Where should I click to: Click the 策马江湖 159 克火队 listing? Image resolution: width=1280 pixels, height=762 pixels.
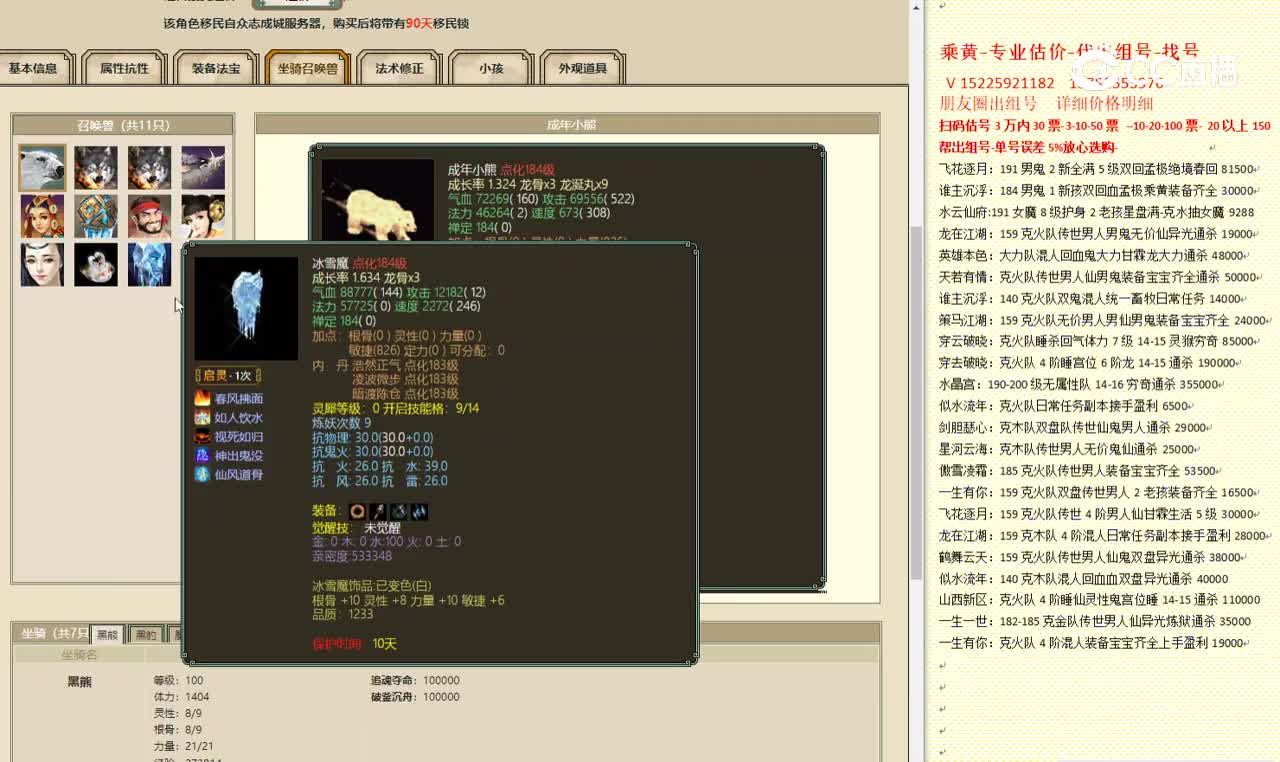click(x=1103, y=320)
